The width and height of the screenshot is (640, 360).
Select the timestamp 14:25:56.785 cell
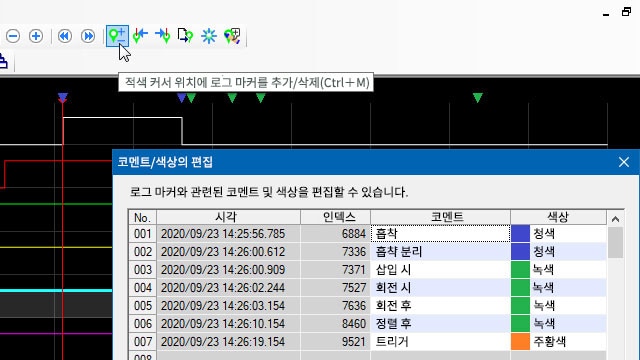click(229, 233)
